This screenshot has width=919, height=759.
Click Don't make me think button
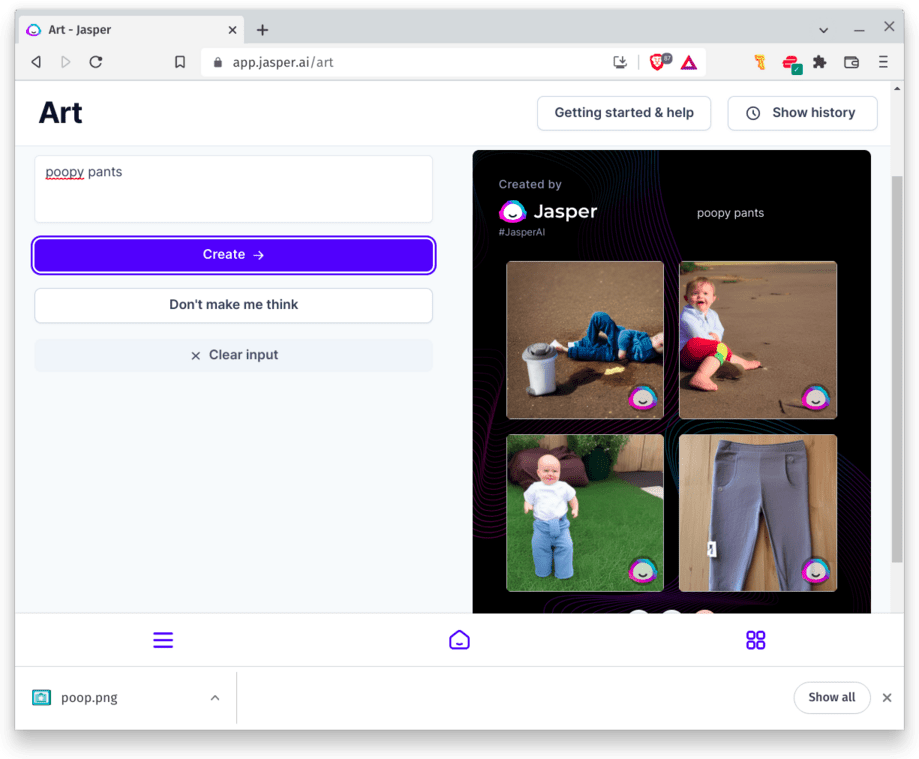point(233,305)
